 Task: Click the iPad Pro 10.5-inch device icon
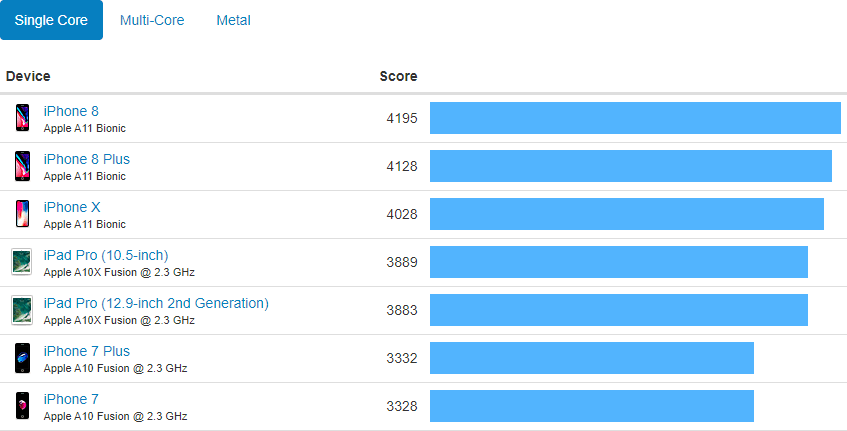pos(22,262)
